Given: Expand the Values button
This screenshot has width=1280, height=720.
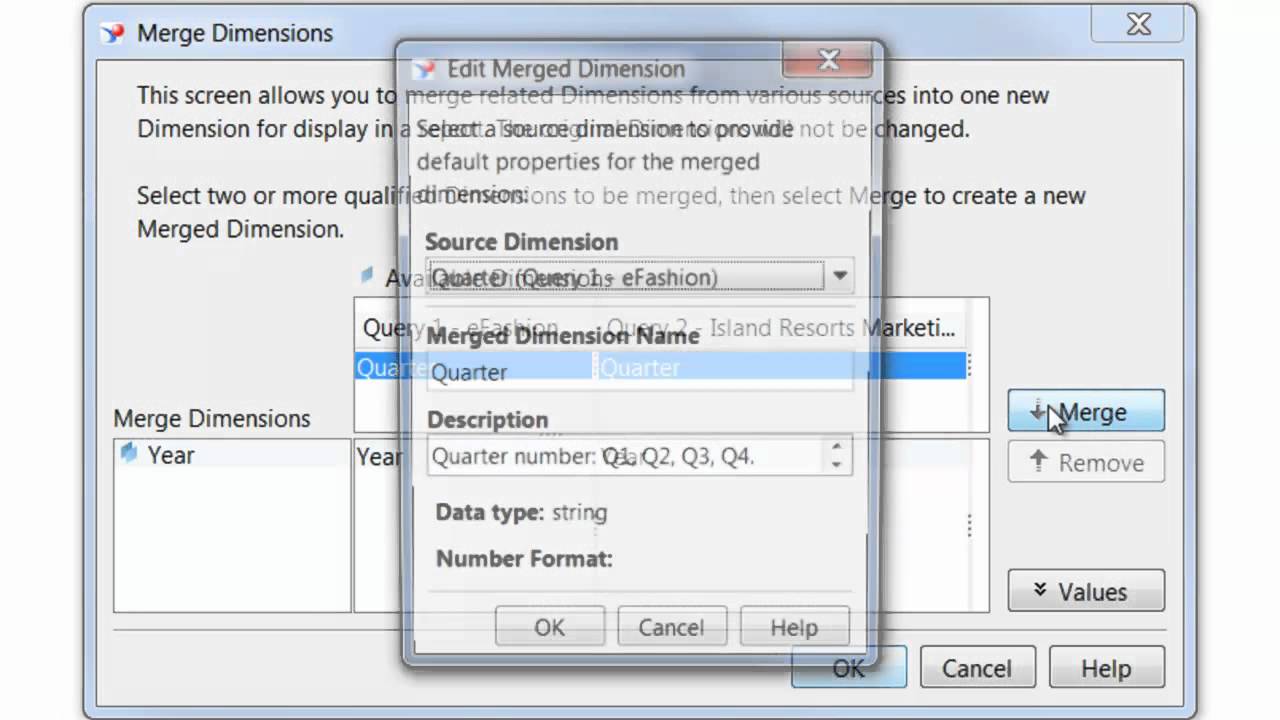Looking at the screenshot, I should tap(1086, 591).
